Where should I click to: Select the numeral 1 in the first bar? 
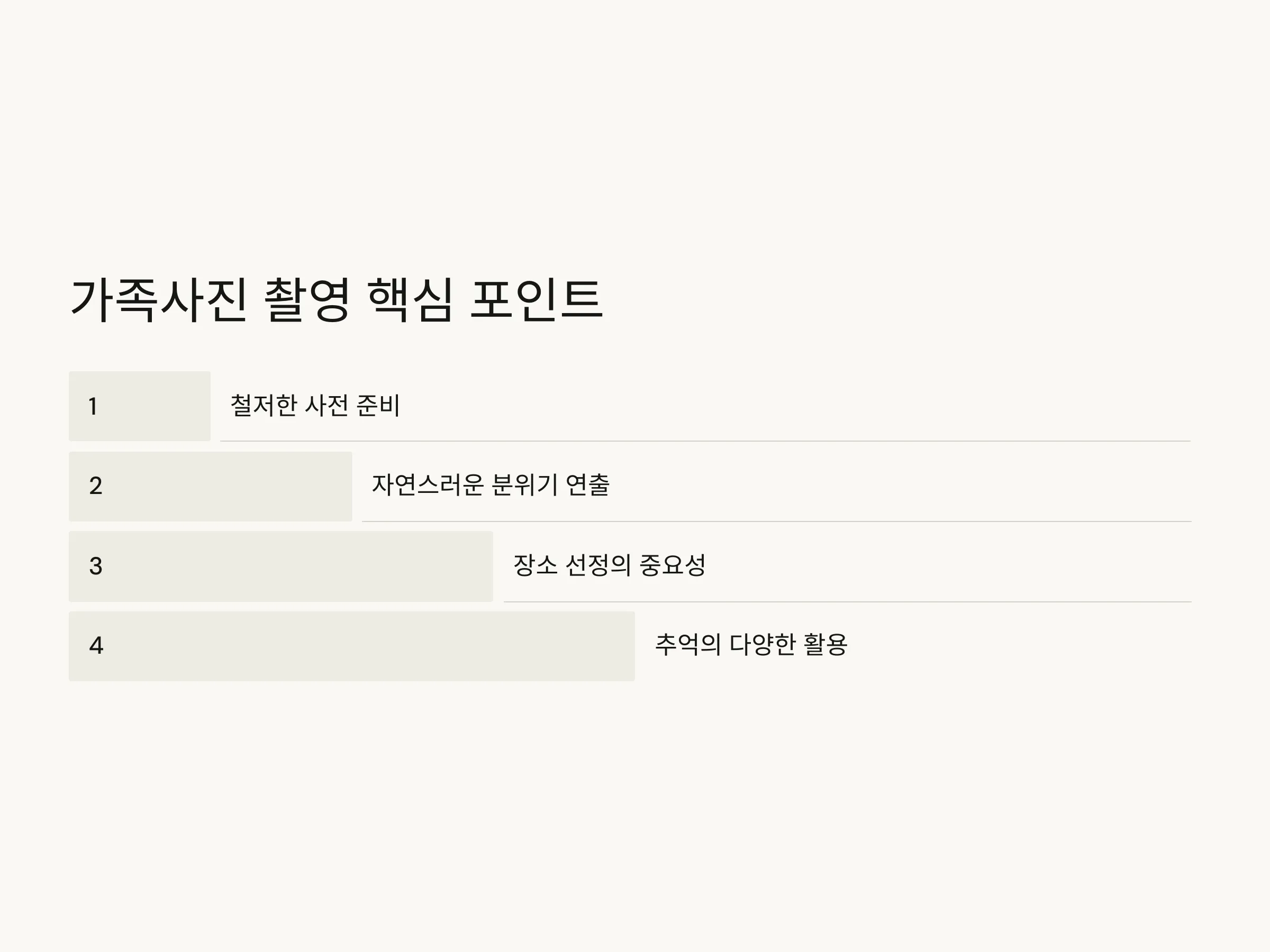point(93,406)
